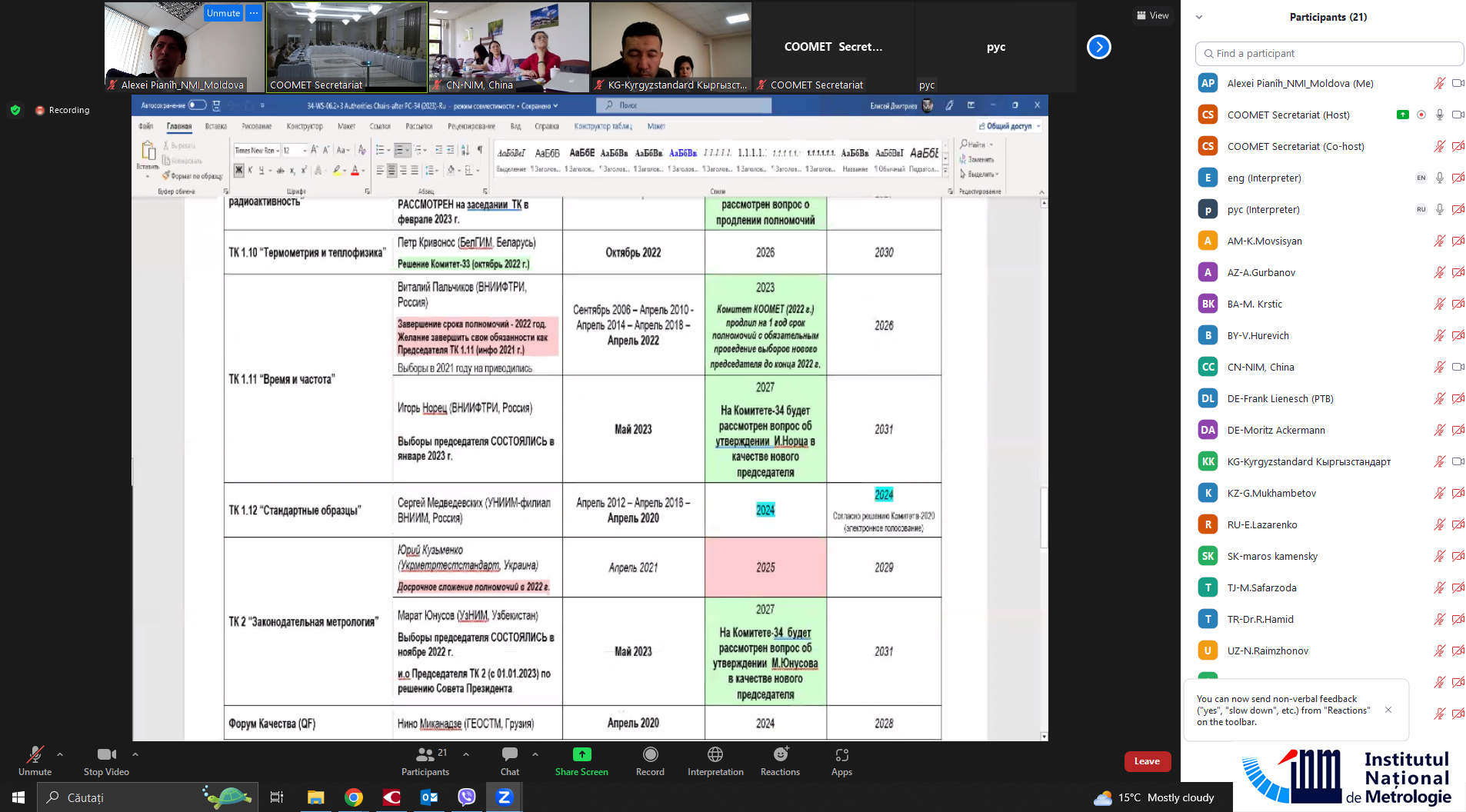Open more options on Alexei's video tile

[x=254, y=13]
